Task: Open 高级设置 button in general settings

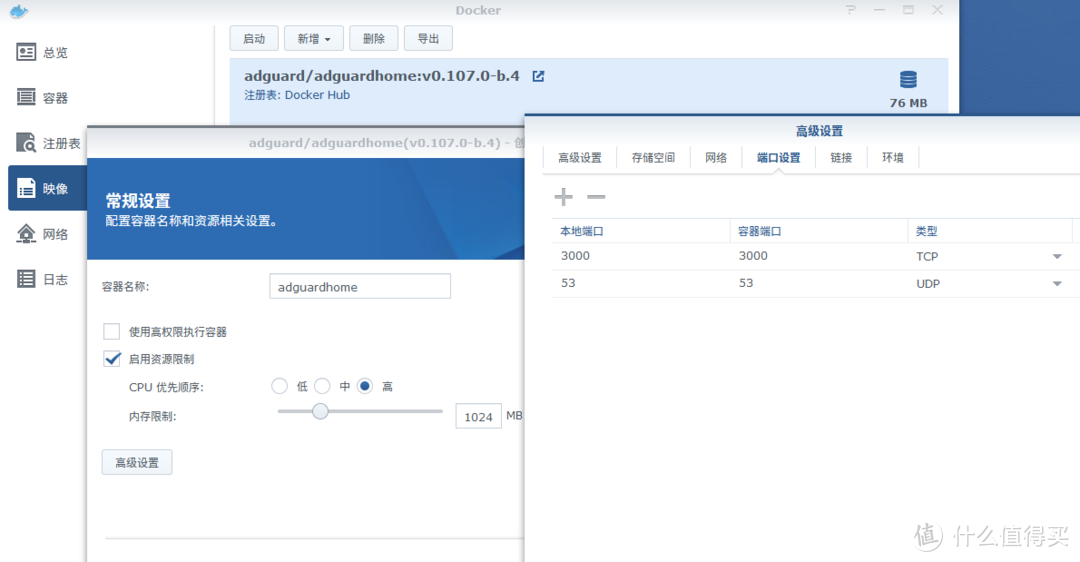Action: coord(137,462)
